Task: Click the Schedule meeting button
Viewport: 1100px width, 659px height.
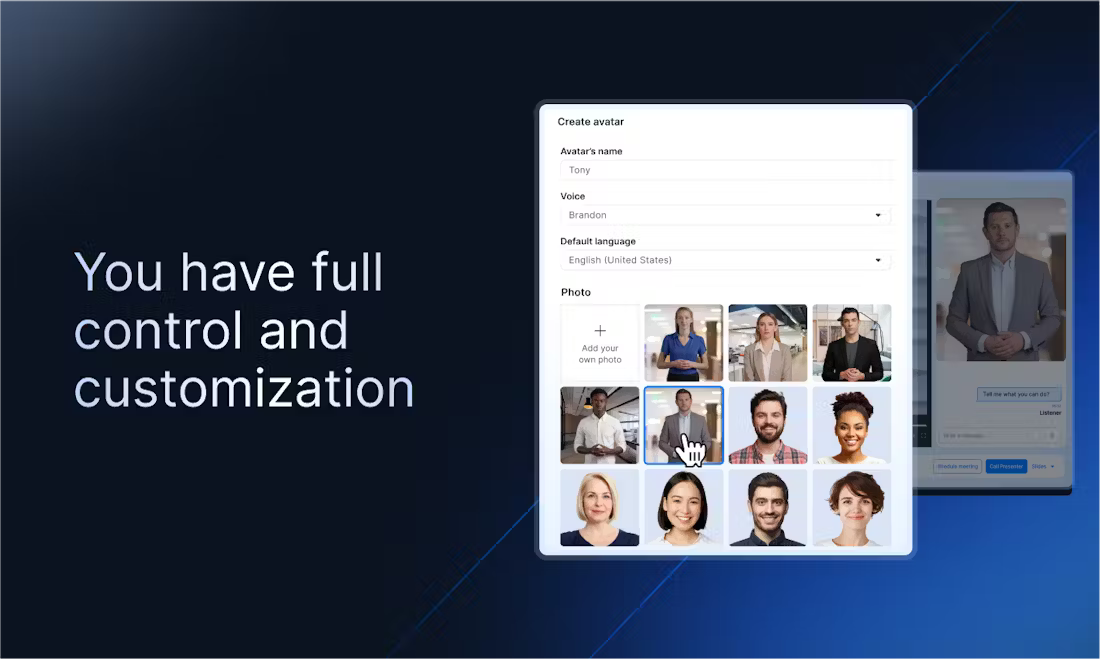Action: tap(957, 466)
